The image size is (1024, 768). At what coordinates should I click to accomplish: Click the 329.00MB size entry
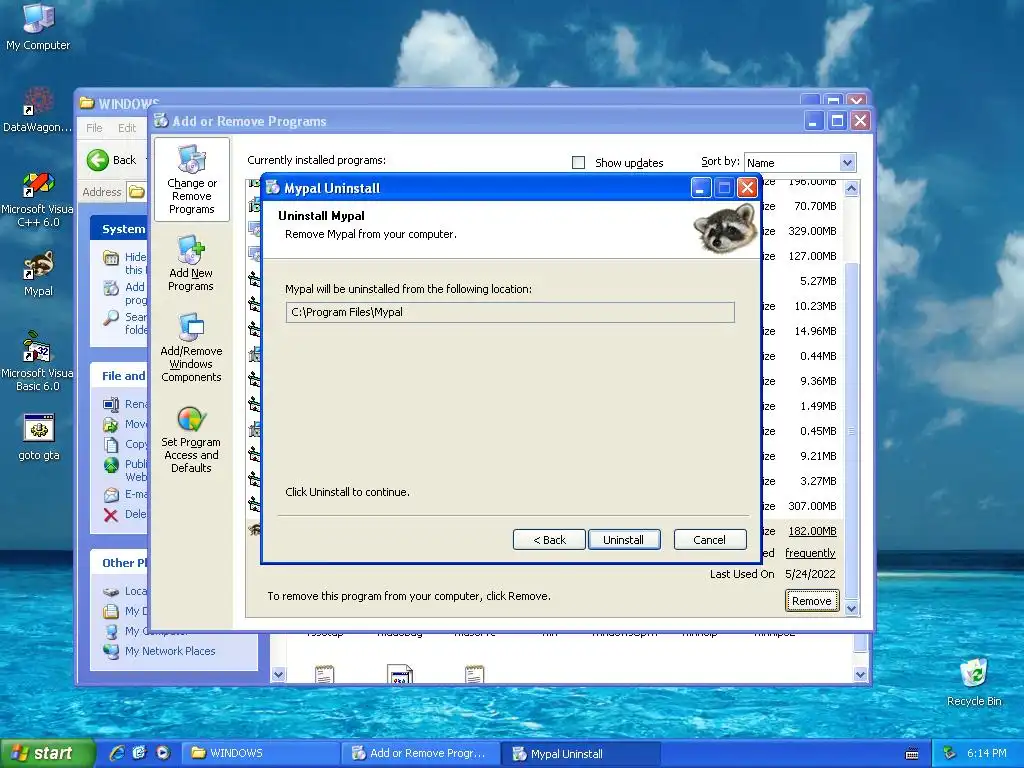click(x=812, y=231)
